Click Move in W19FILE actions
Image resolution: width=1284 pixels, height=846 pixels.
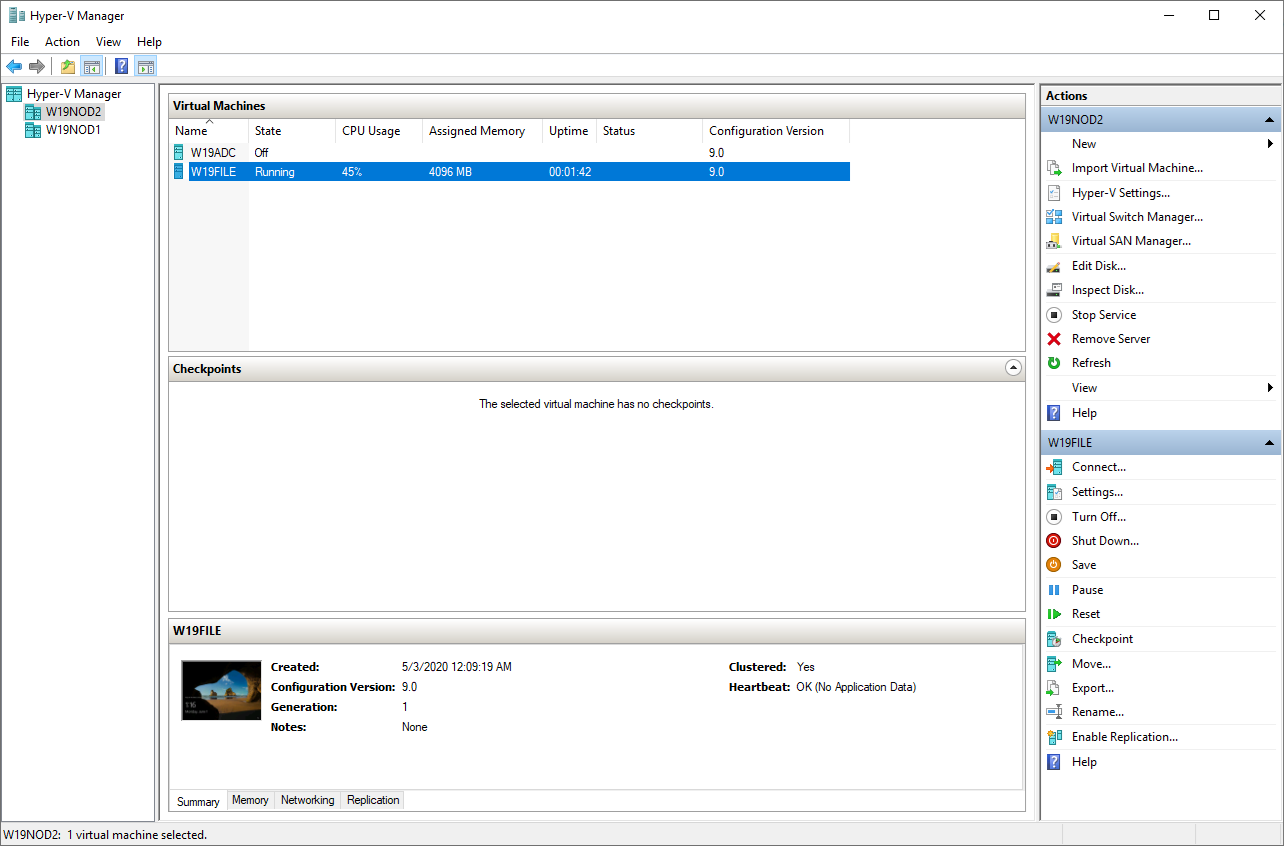(x=1091, y=664)
